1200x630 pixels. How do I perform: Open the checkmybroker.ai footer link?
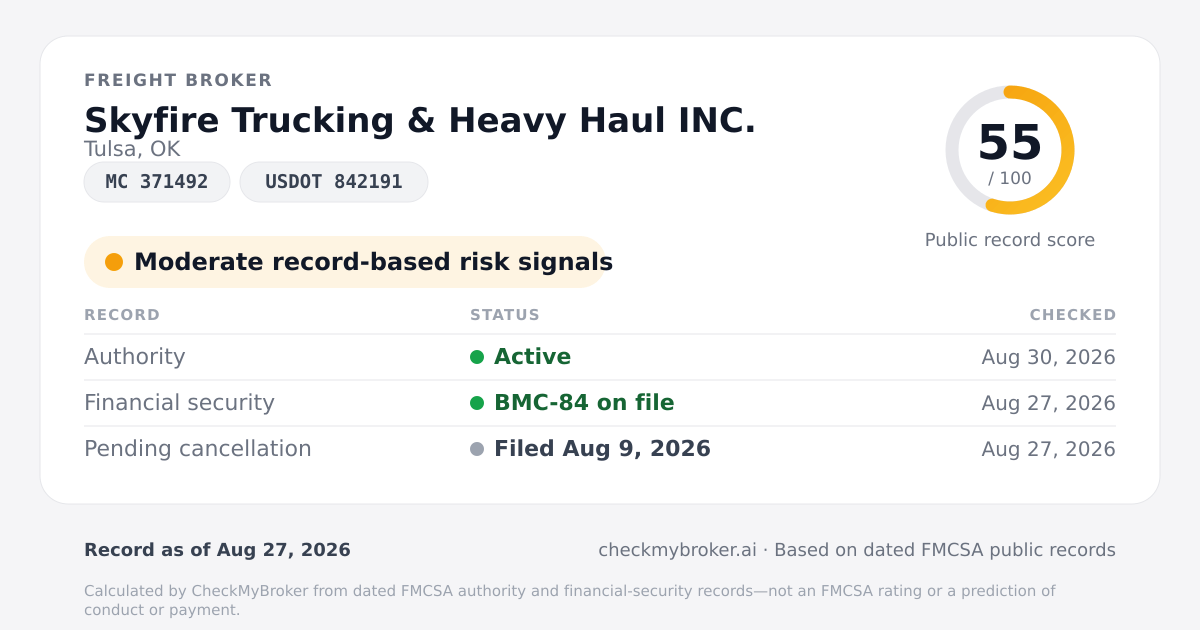point(677,550)
